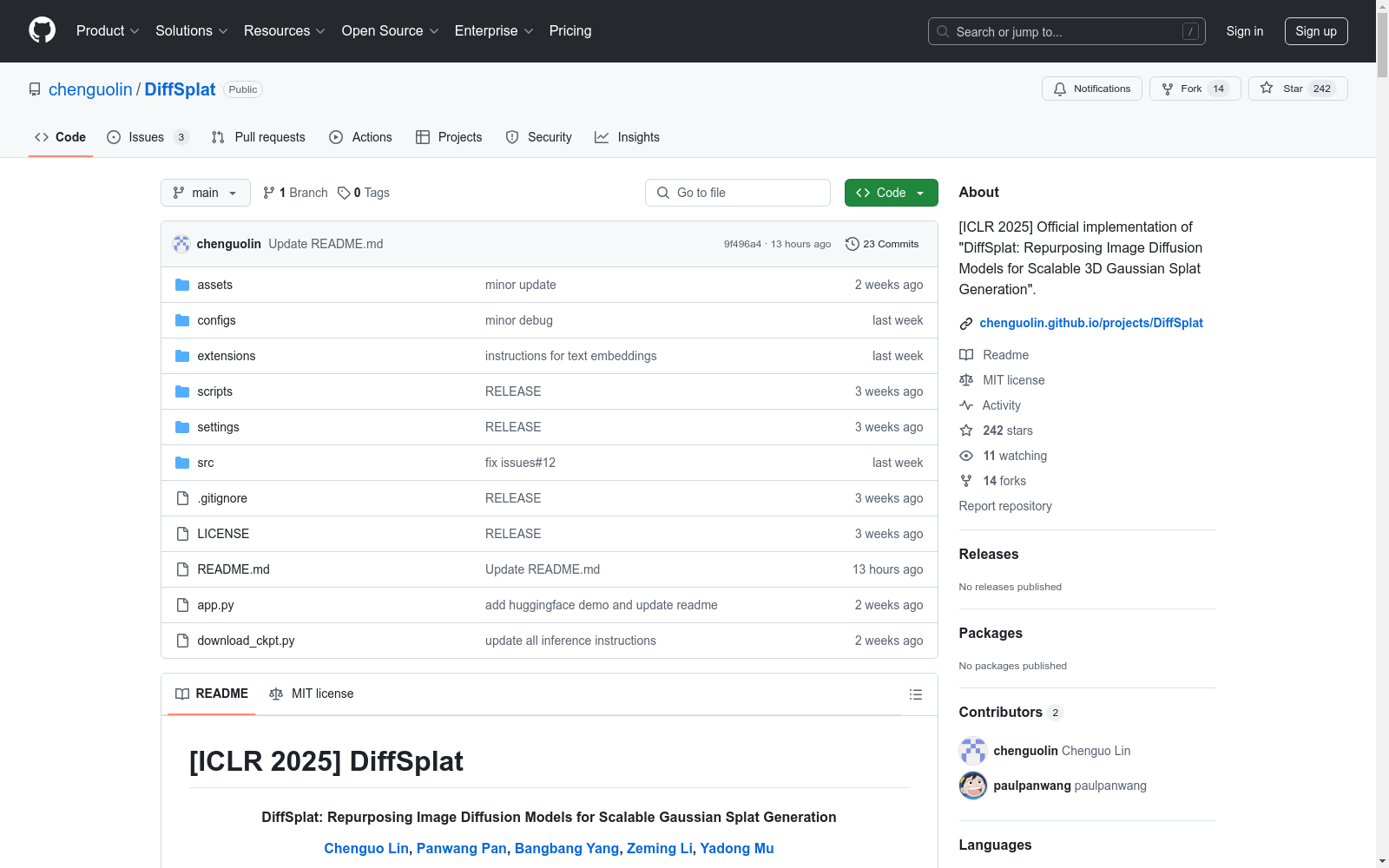
Task: Click the settings folder icon
Action: [182, 427]
